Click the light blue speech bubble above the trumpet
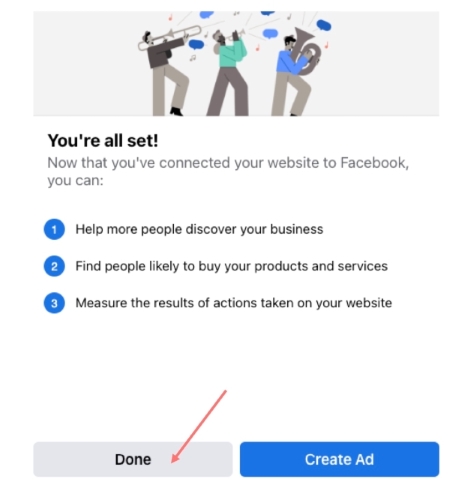Viewport: 450px width, 485px height. [270, 33]
